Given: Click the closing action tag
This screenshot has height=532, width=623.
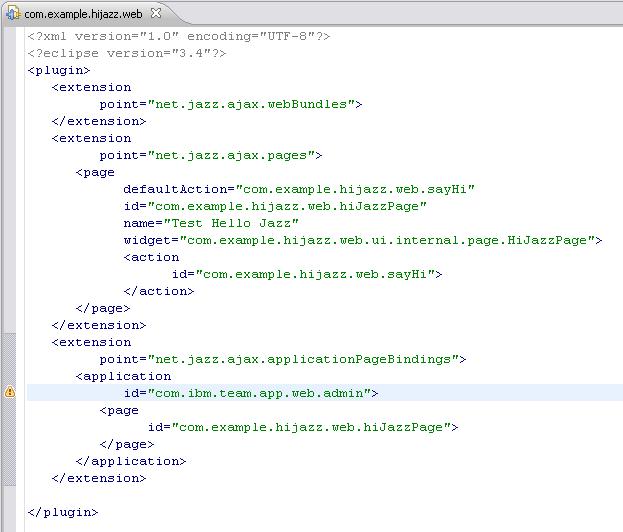Looking at the screenshot, I should 158,291.
